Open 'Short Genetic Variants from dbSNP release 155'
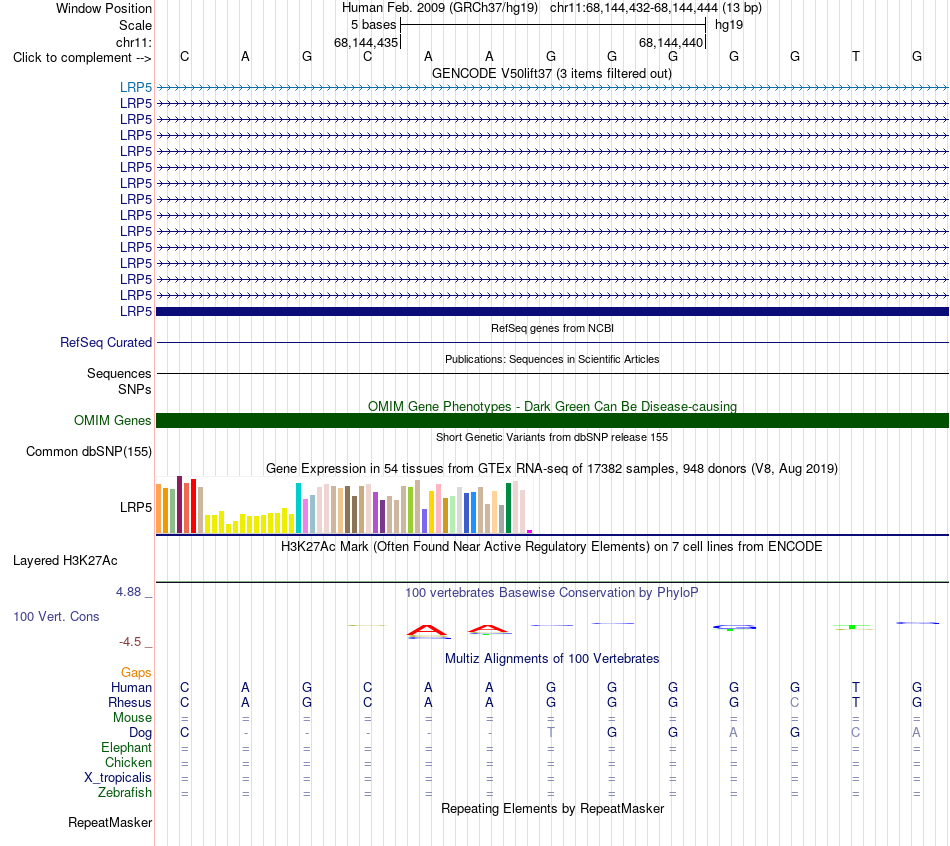The width and height of the screenshot is (950, 846). pos(552,437)
